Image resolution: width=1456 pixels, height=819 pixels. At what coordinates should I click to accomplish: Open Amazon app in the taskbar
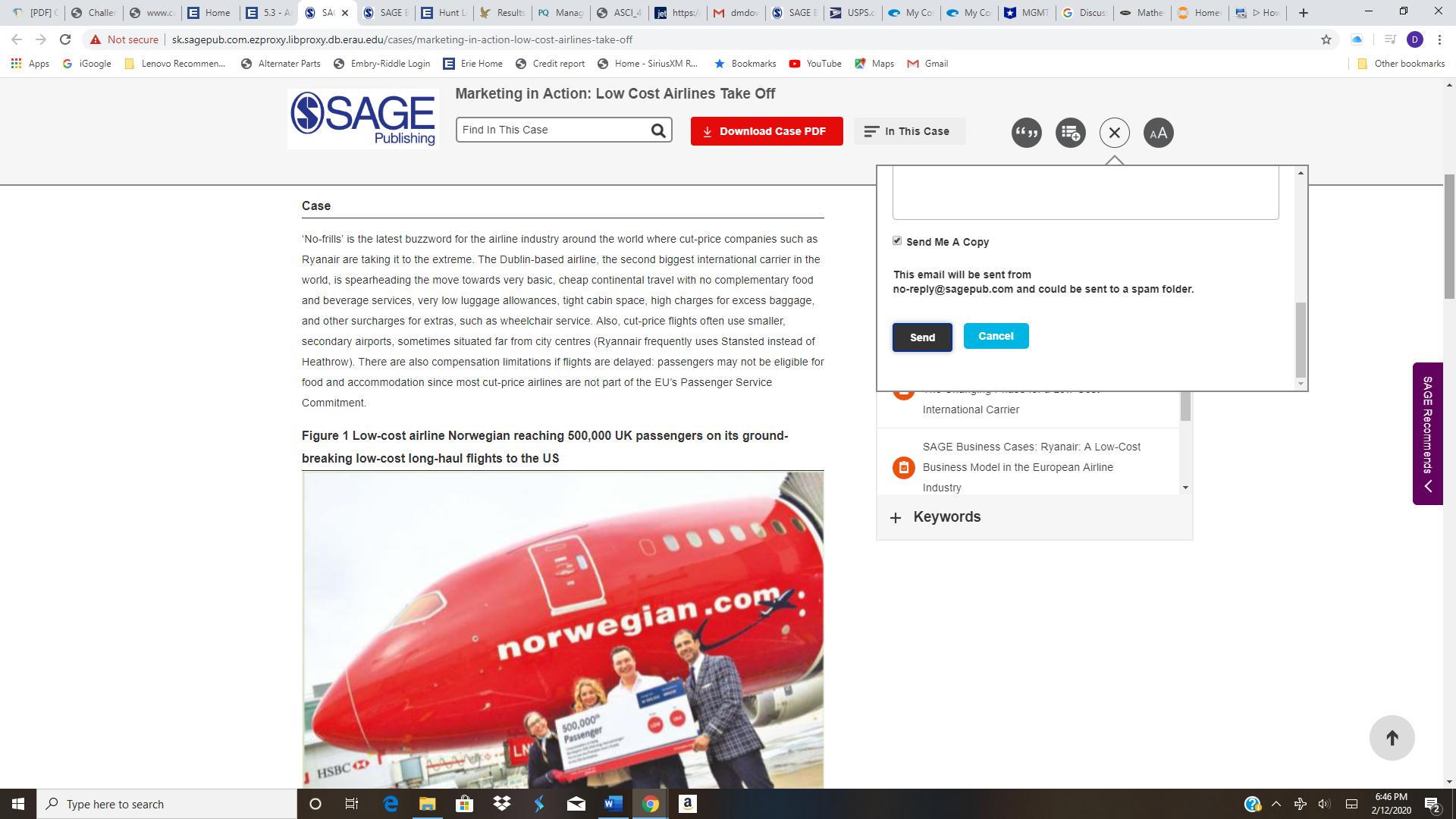pos(688,804)
